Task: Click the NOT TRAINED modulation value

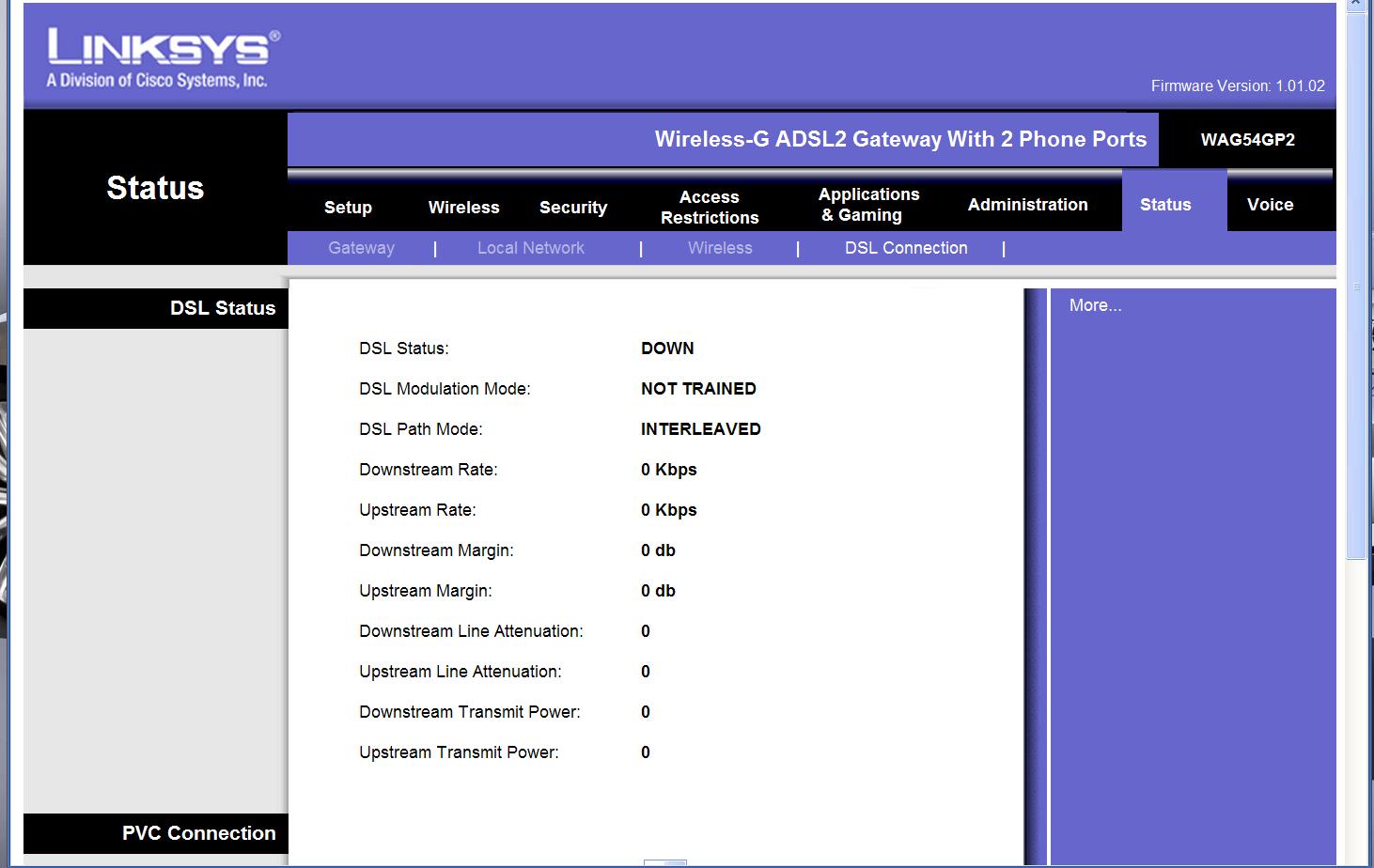Action: 698,389
